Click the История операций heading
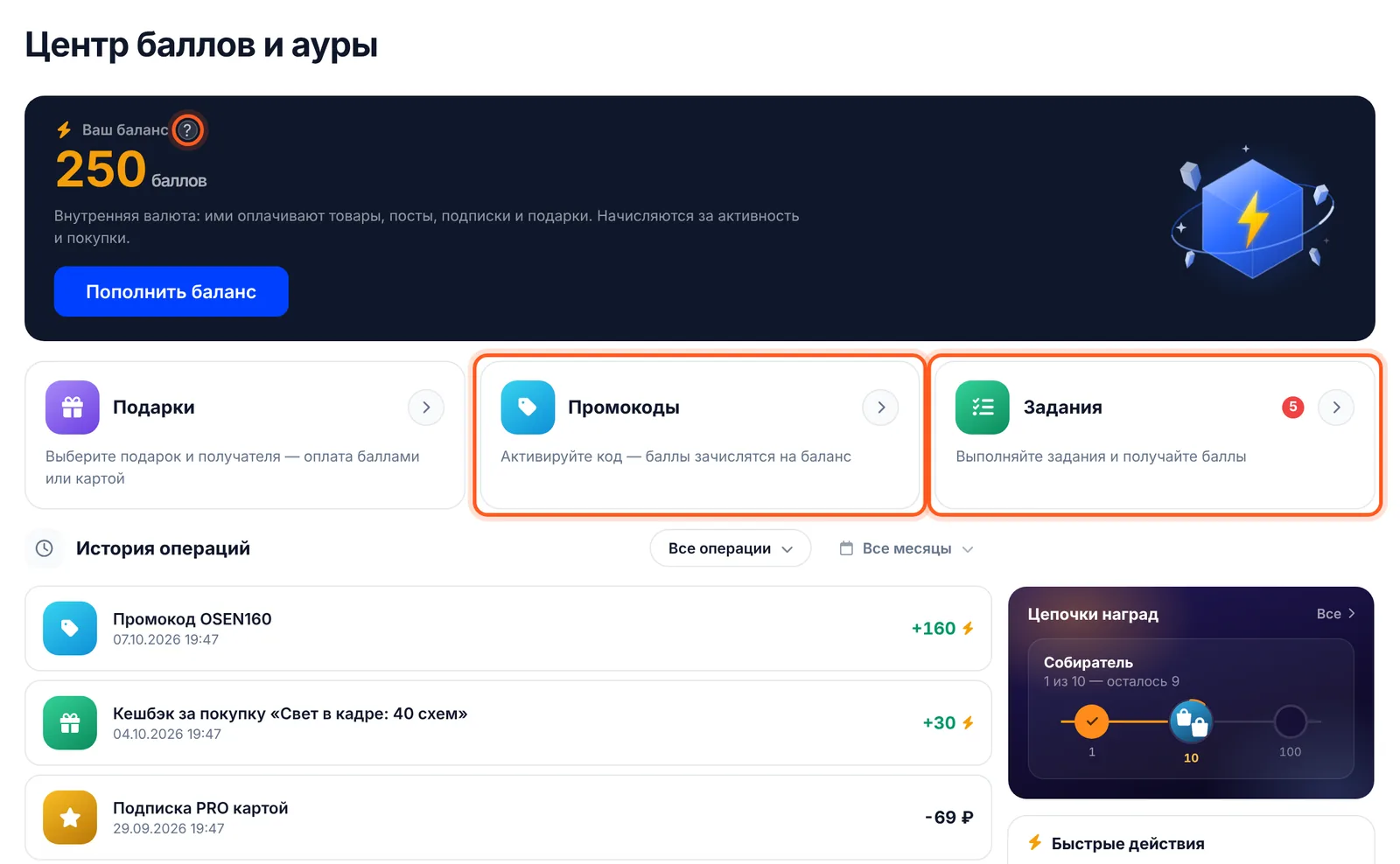This screenshot has width=1400, height=864. coord(163,548)
